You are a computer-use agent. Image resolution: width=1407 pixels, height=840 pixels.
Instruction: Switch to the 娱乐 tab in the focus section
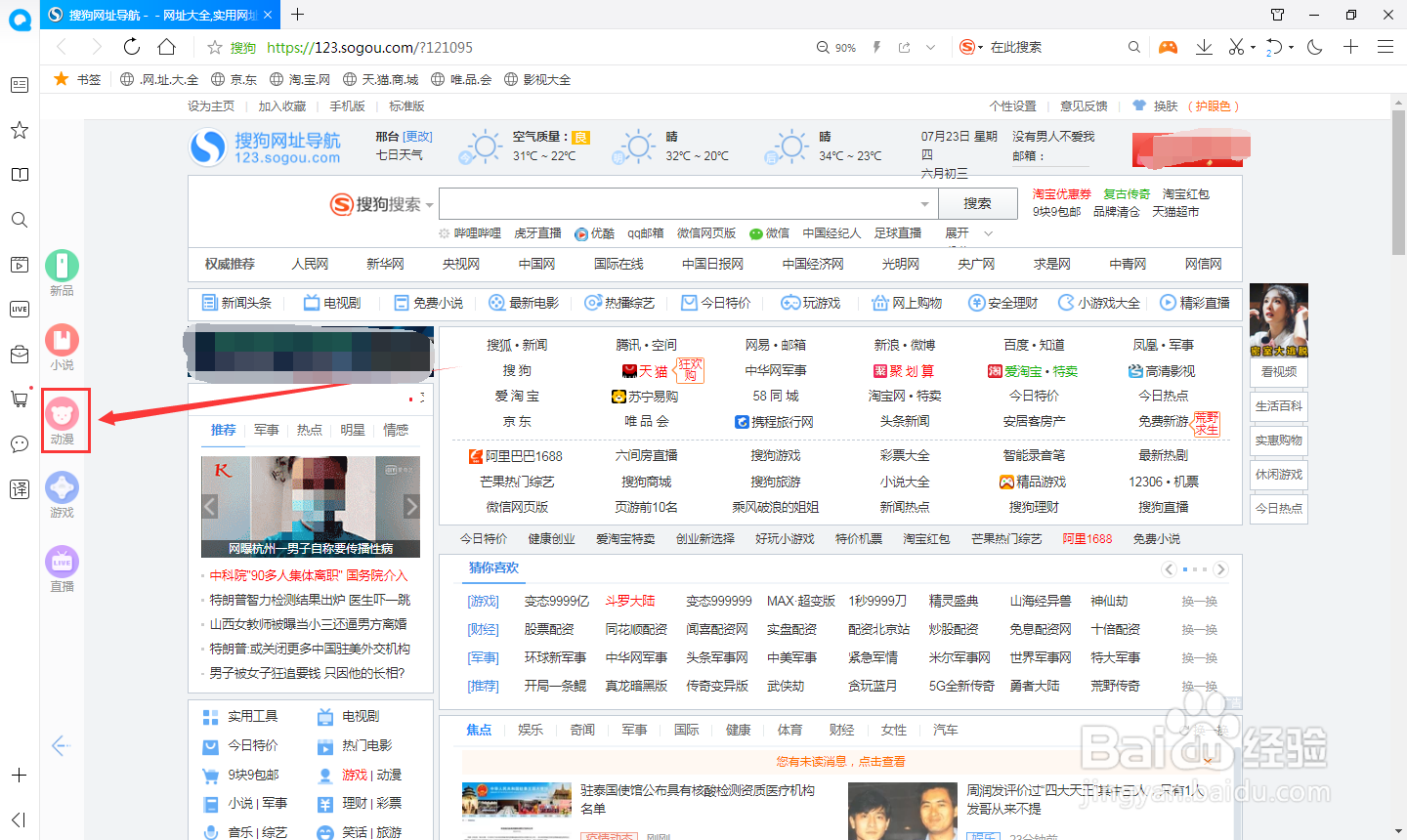click(531, 730)
